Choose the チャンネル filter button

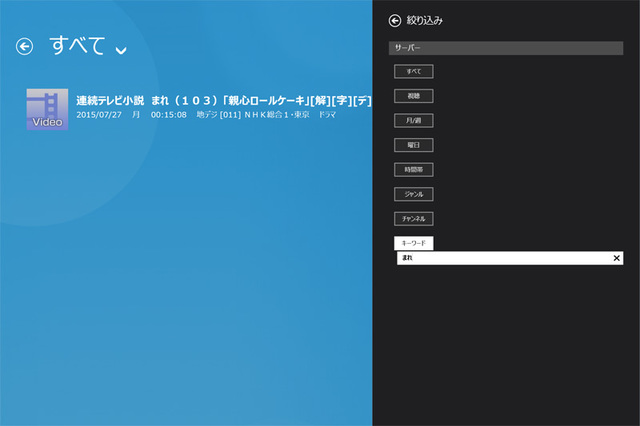[413, 219]
